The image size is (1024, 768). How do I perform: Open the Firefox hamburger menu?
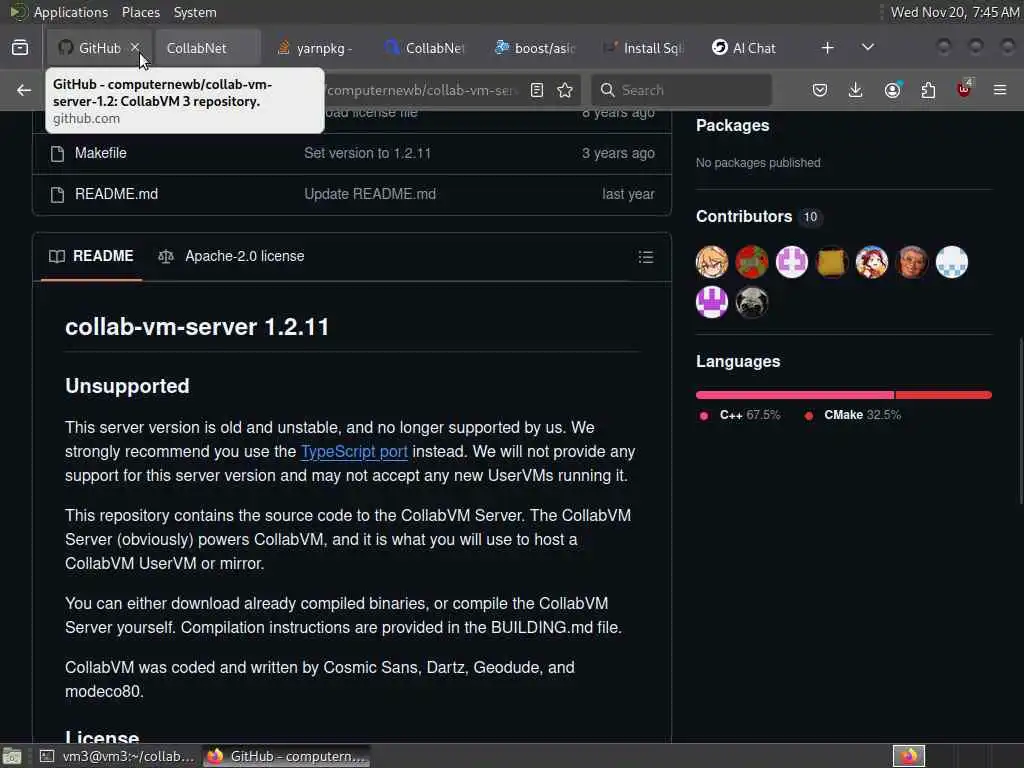point(1000,90)
